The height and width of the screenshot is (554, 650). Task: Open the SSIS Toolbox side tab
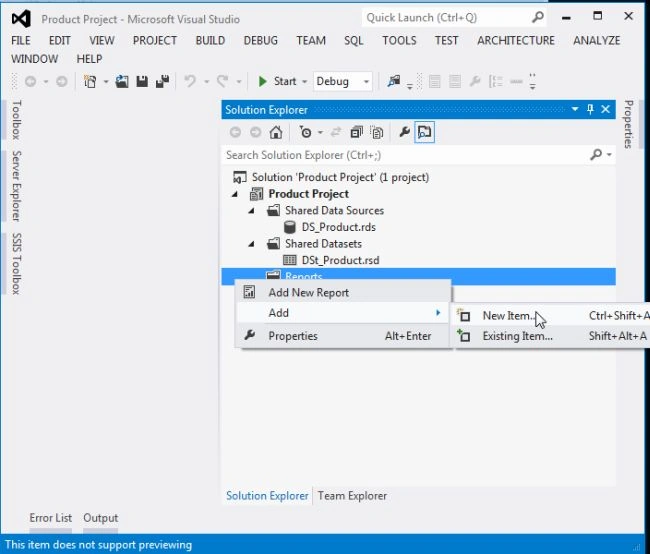tap(16, 264)
